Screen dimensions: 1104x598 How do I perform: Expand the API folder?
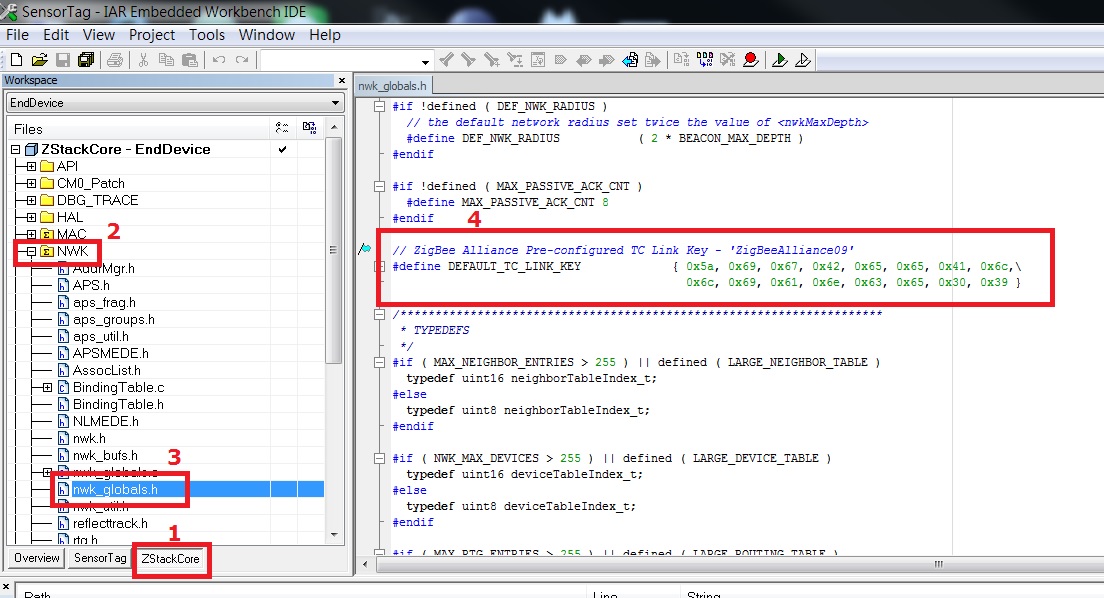(x=31, y=166)
